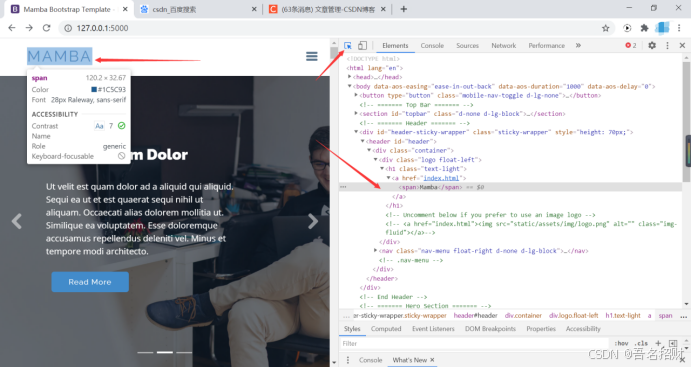Image resolution: width=692 pixels, height=368 pixels.
Task: Open the media control play icon
Action: click(x=627, y=28)
